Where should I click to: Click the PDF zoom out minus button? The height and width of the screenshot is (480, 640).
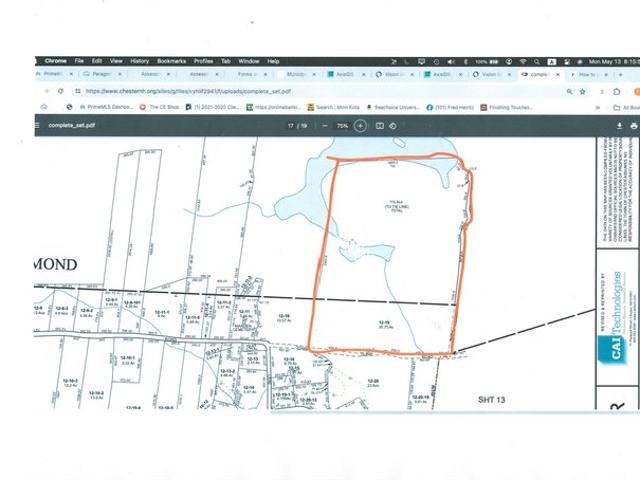[326, 126]
